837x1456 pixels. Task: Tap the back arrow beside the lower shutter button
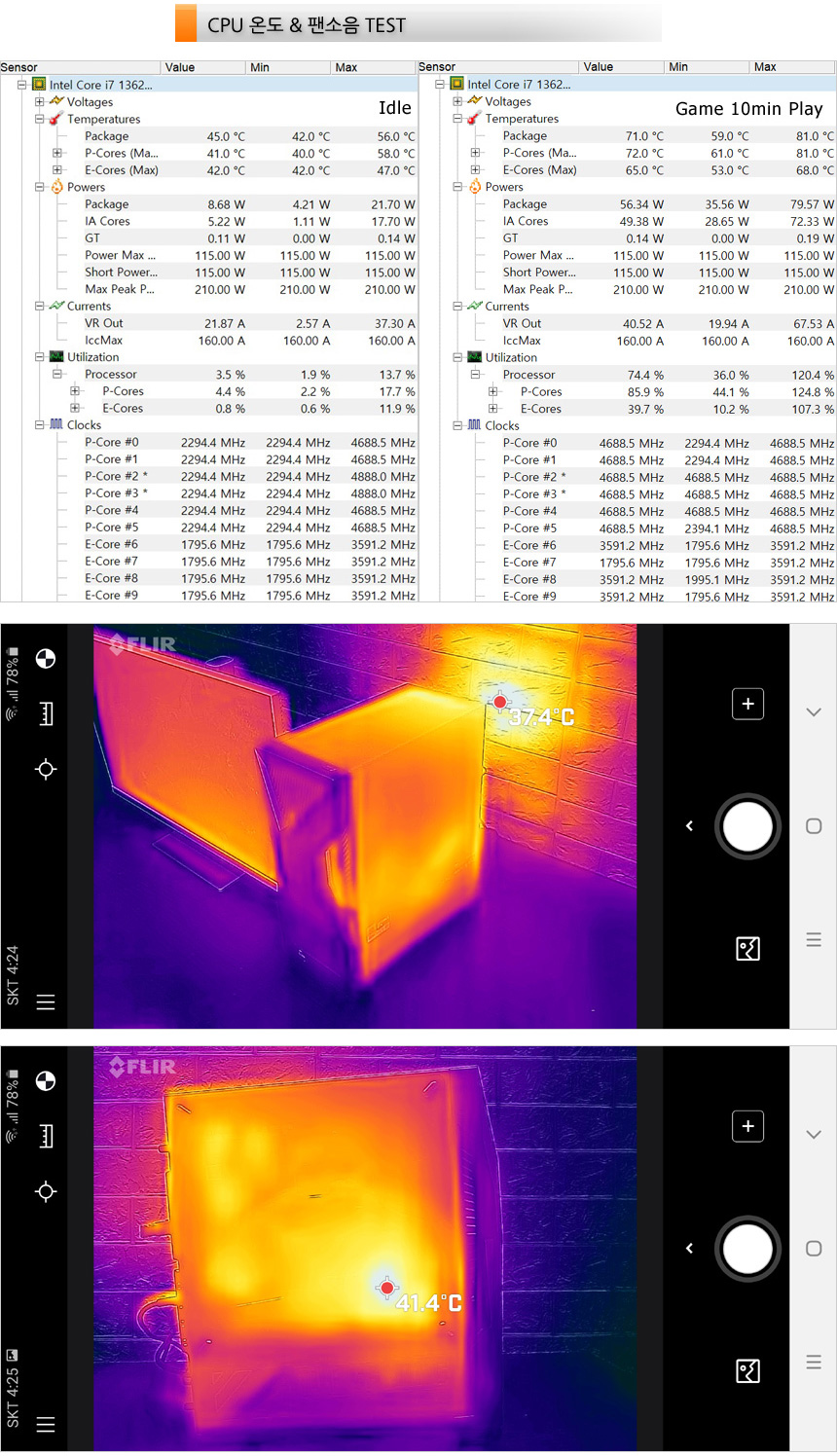(689, 1248)
